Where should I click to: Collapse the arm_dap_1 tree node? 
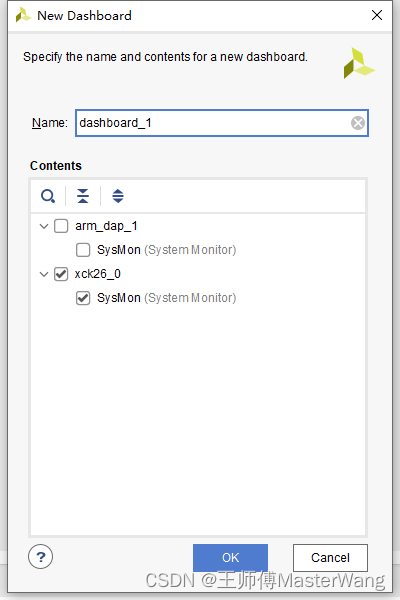(x=44, y=226)
